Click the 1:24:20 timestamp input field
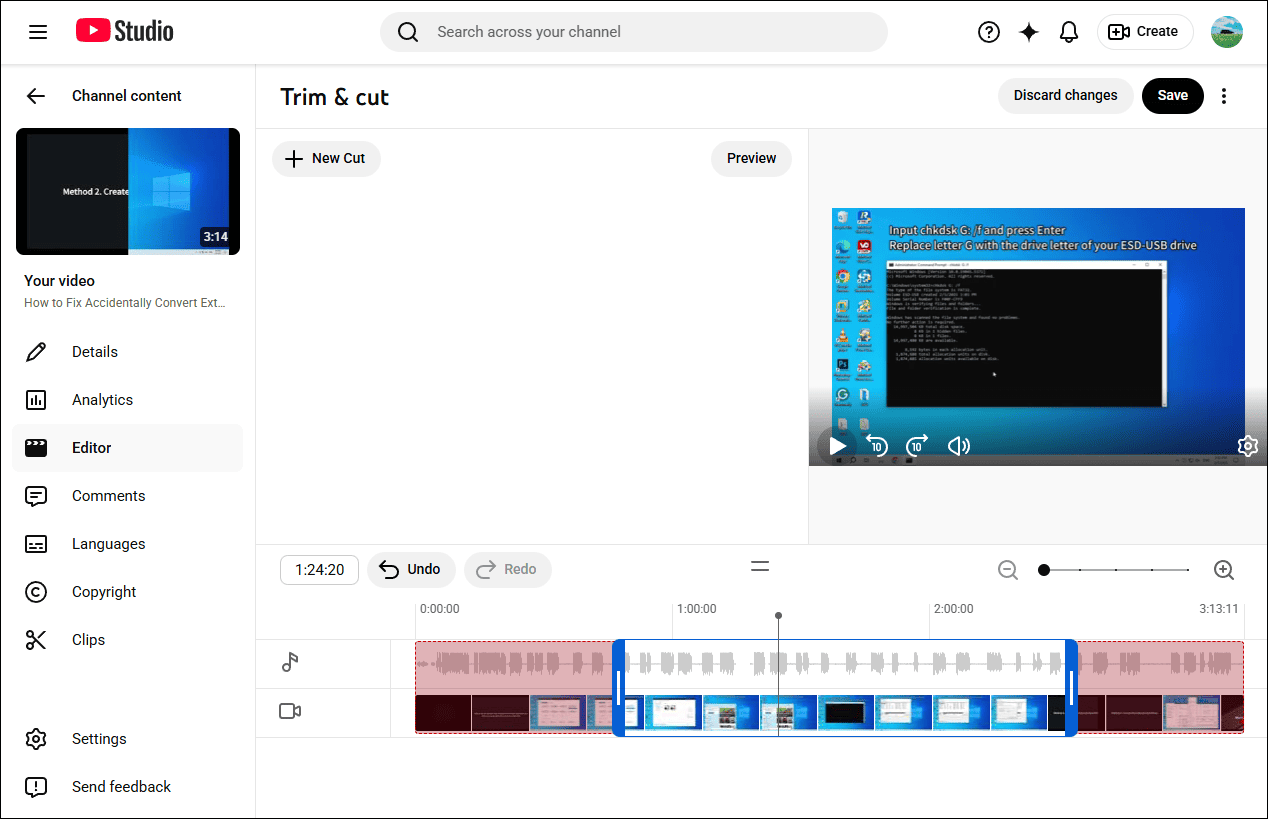1268x819 pixels. click(x=319, y=569)
